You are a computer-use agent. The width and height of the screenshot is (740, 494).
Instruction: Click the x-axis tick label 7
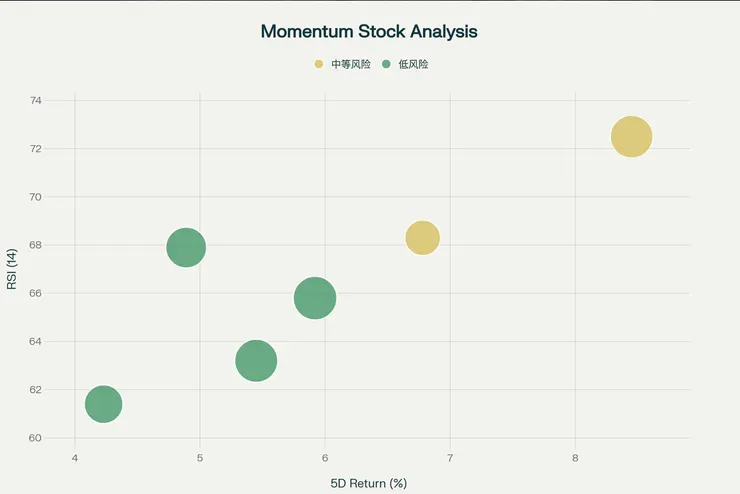[x=450, y=458]
